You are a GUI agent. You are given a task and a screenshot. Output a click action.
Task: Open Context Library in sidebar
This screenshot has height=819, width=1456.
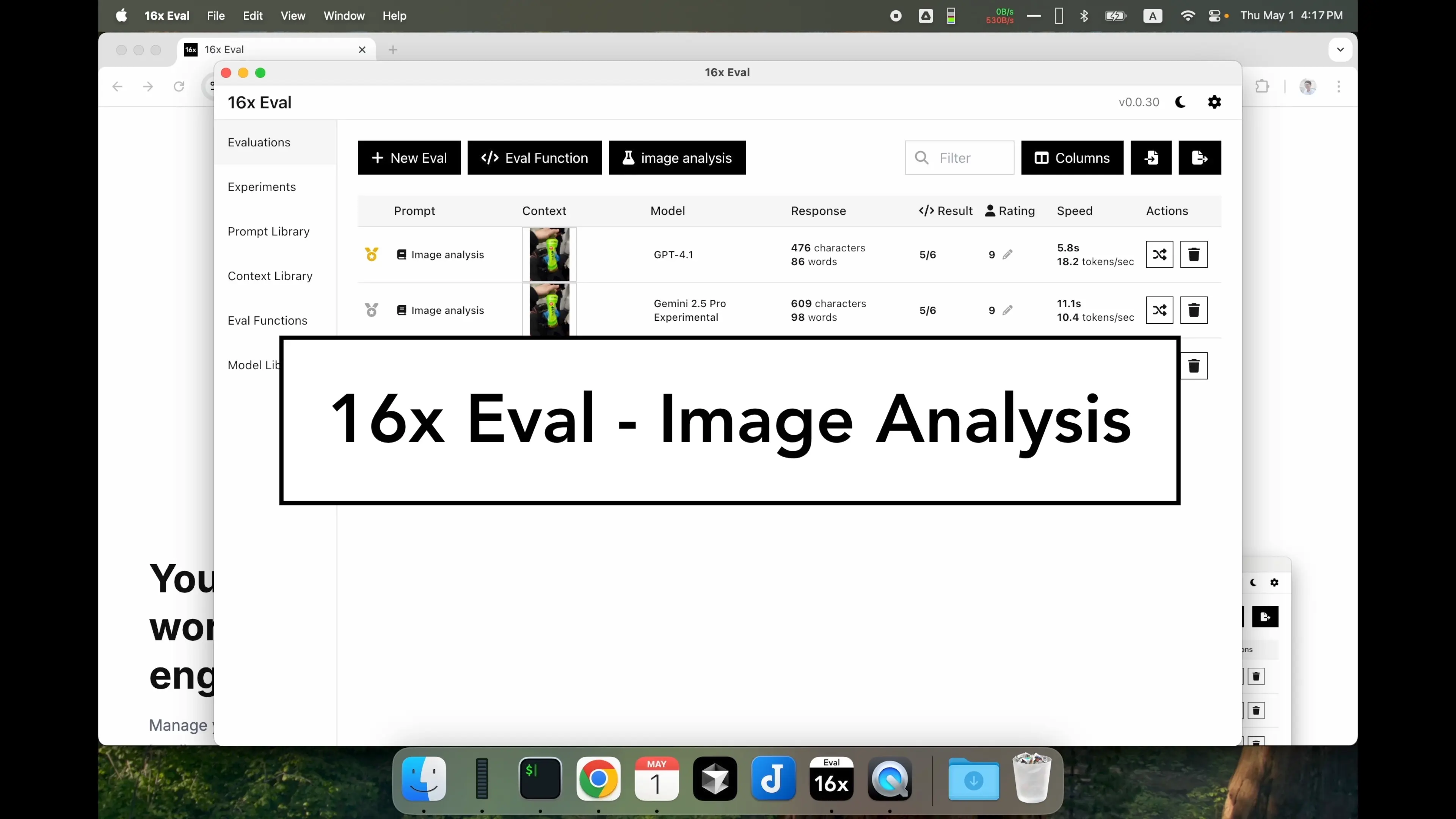click(270, 276)
